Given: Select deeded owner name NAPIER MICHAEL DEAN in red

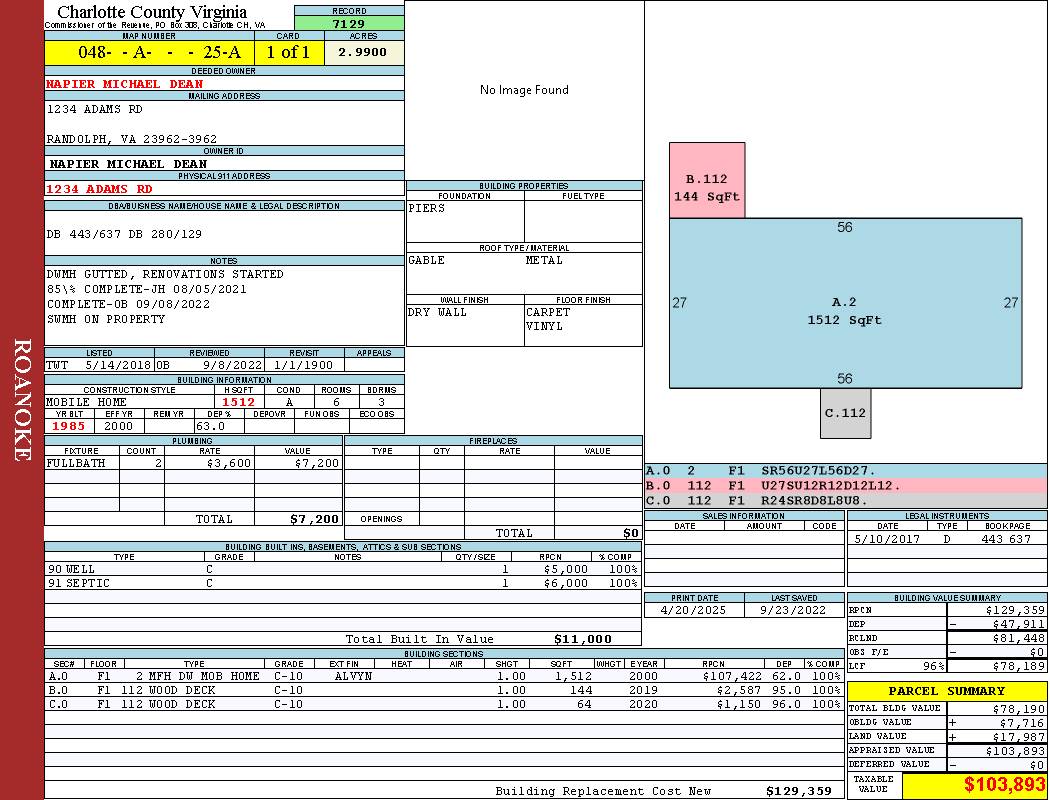Looking at the screenshot, I should click(x=125, y=84).
